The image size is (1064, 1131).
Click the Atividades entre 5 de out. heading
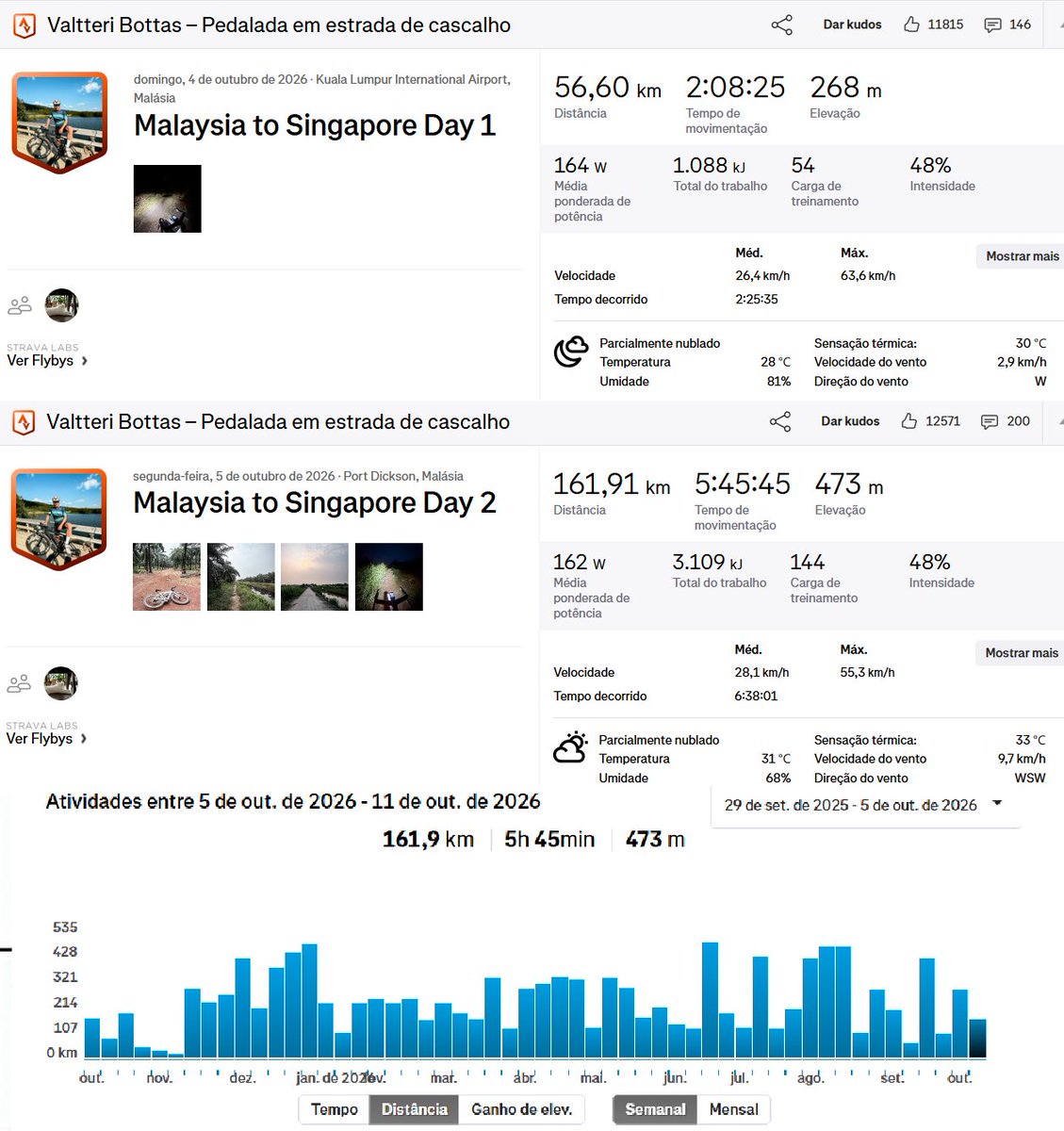(293, 802)
